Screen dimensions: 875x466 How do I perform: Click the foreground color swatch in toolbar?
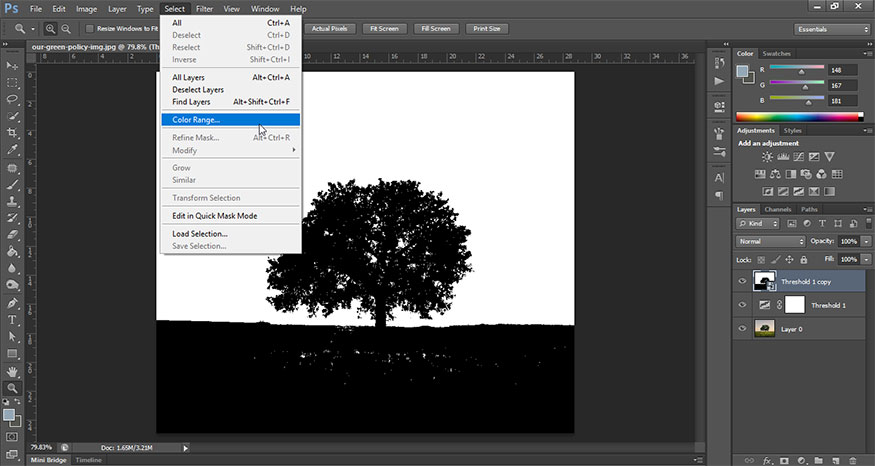tap(9, 414)
